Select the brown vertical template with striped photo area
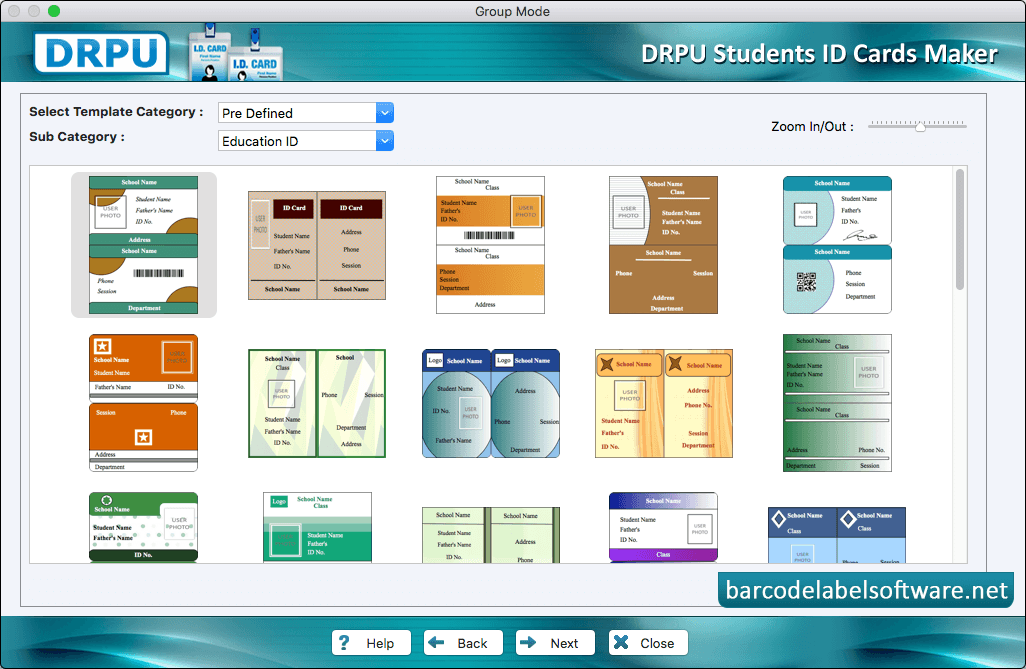1026x669 pixels. point(663,245)
